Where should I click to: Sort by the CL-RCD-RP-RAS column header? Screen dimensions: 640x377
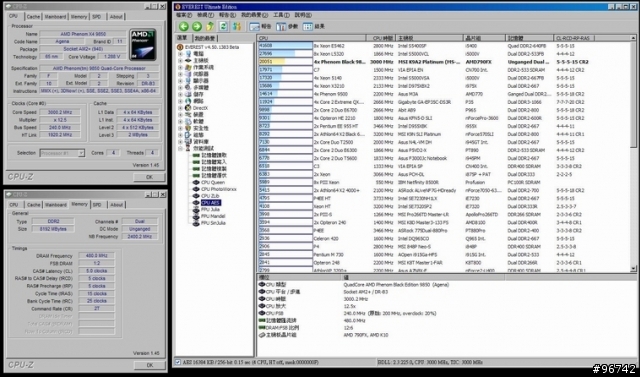[574, 38]
